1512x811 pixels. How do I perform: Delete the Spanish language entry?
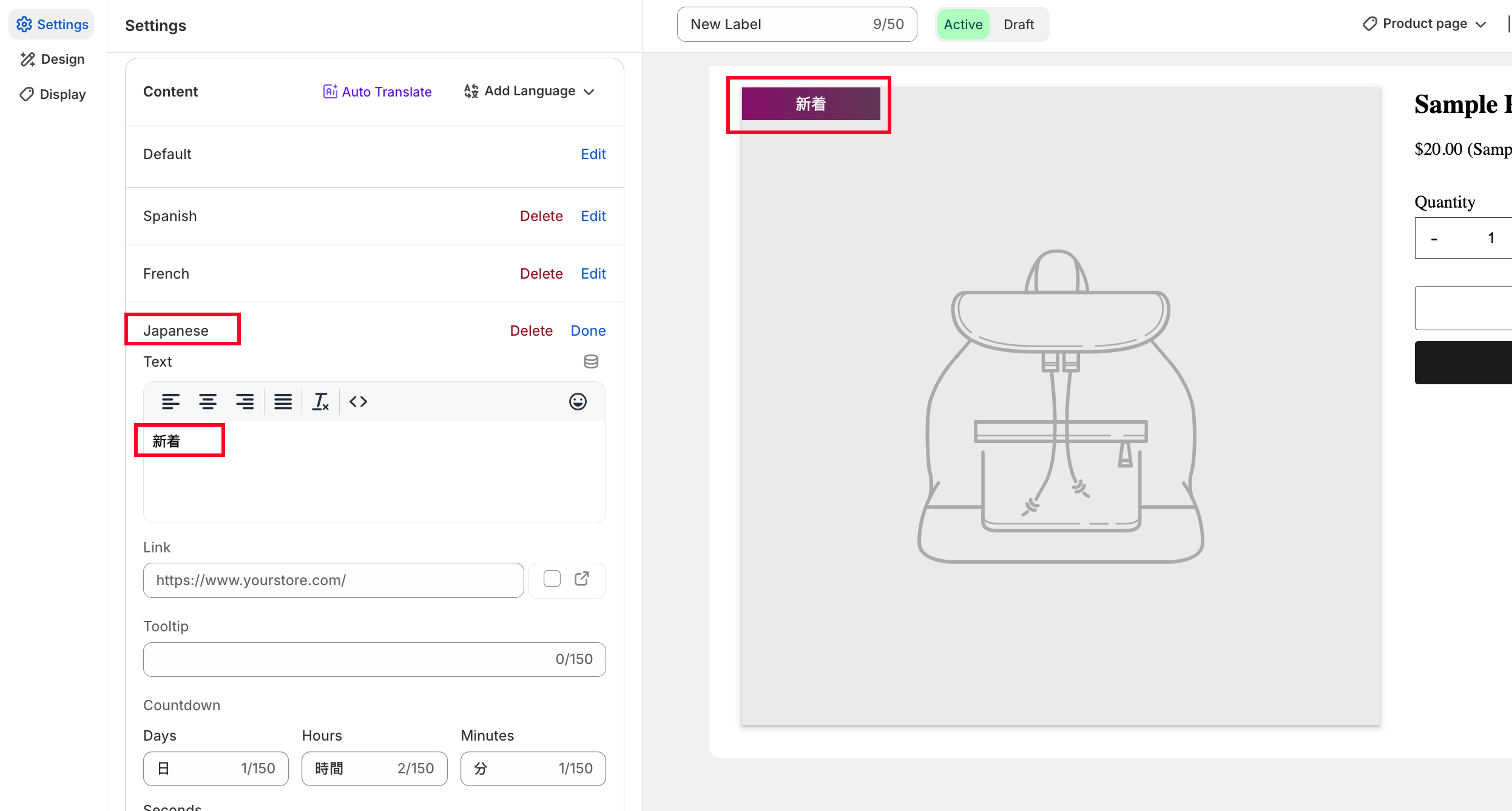tap(541, 216)
